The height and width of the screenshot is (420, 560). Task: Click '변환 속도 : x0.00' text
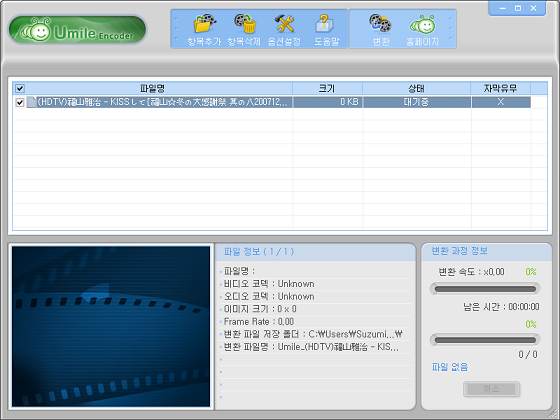point(471,272)
